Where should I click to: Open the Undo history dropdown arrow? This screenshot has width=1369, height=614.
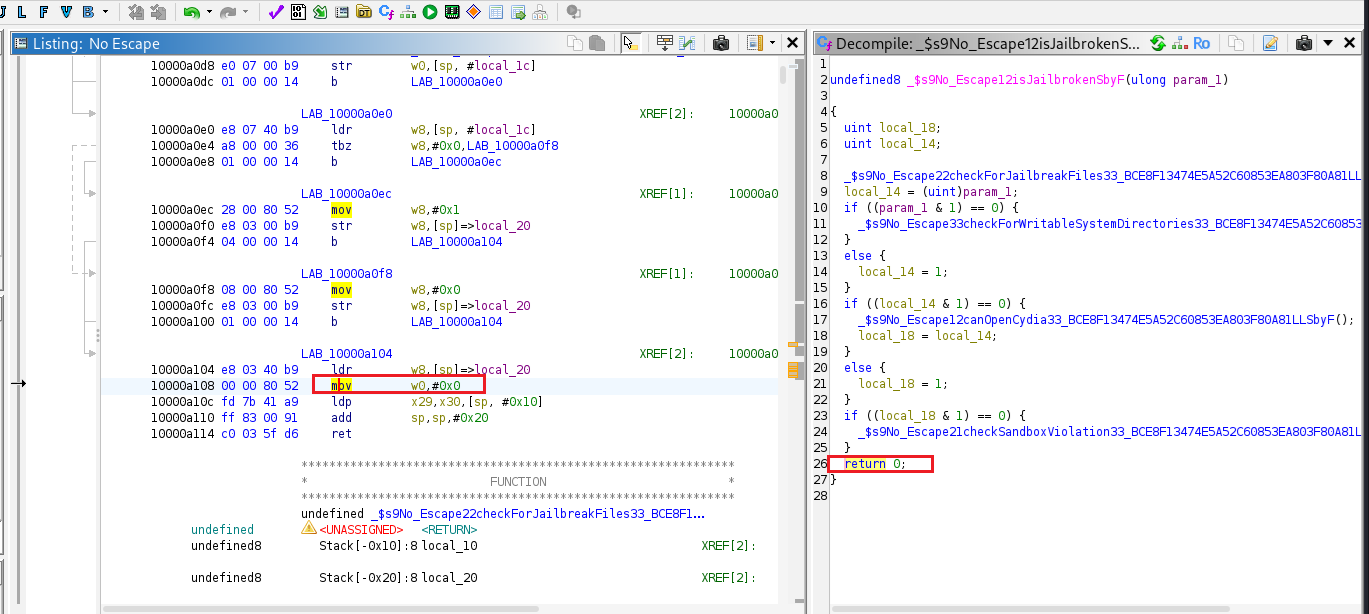(x=209, y=12)
